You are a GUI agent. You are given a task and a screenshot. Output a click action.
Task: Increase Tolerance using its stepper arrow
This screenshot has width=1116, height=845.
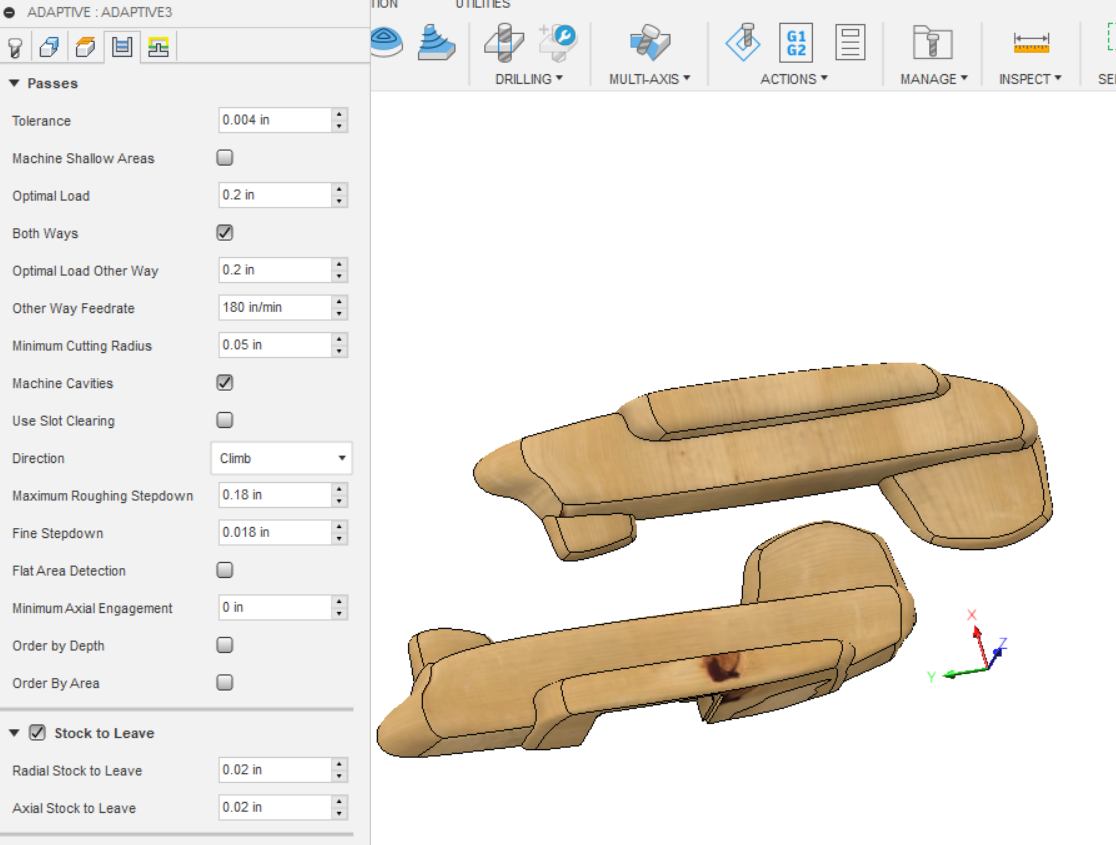[x=341, y=115]
